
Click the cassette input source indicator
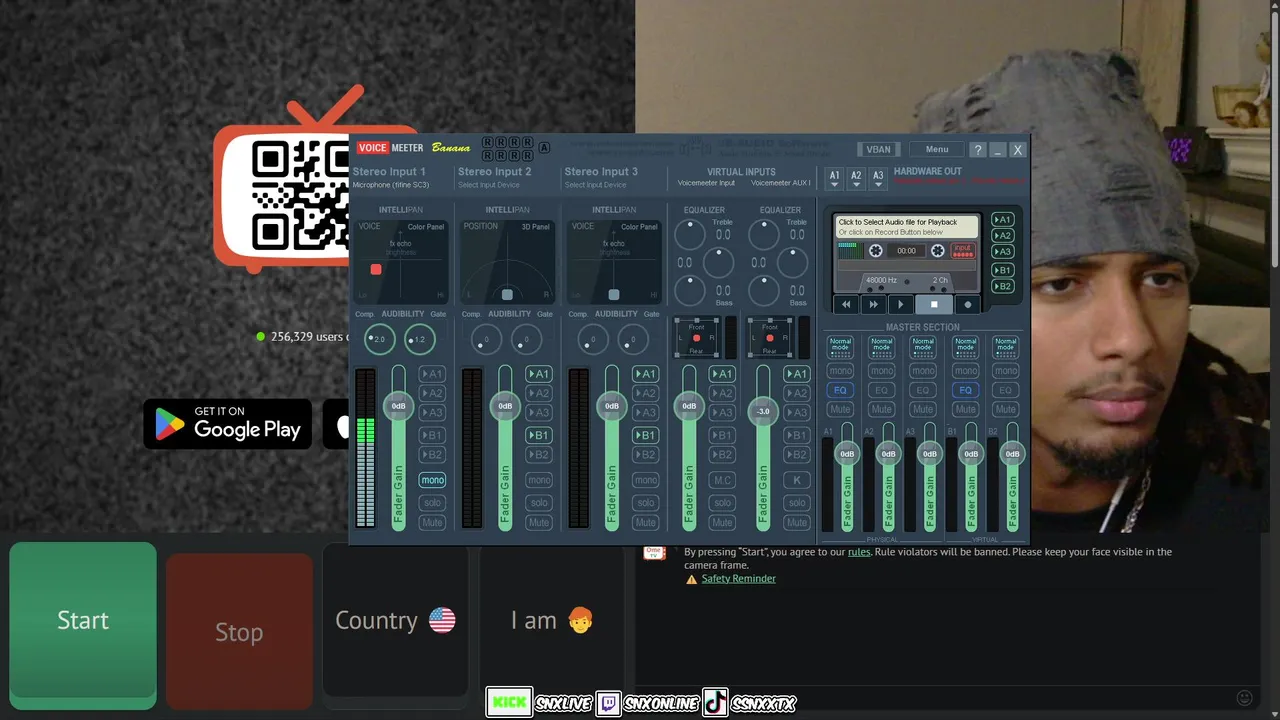962,251
